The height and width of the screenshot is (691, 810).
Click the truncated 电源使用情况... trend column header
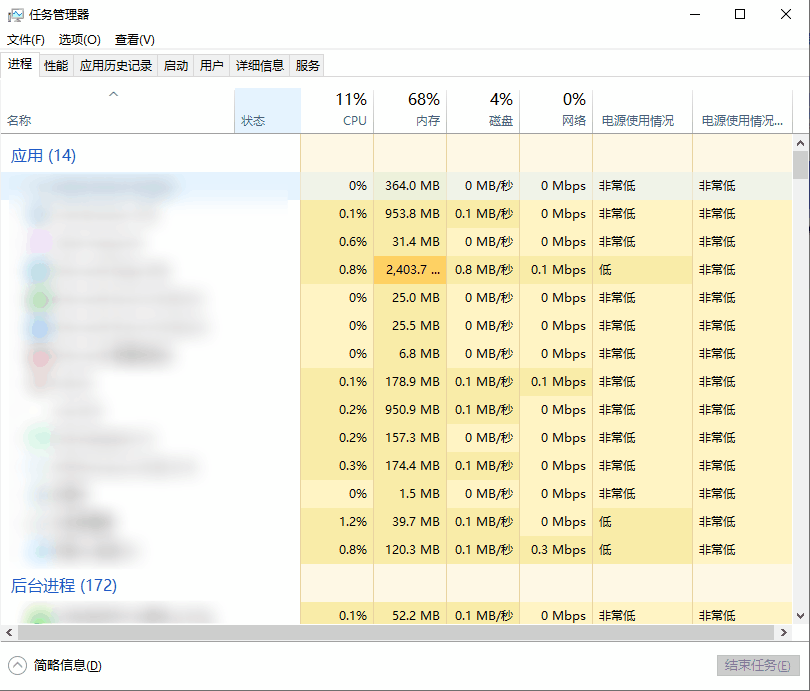point(742,111)
